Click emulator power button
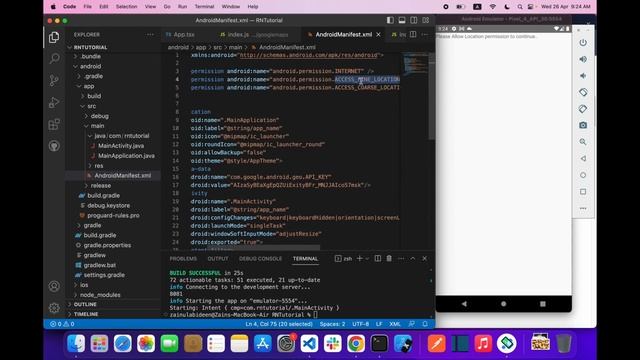640x360 pixels. click(583, 43)
